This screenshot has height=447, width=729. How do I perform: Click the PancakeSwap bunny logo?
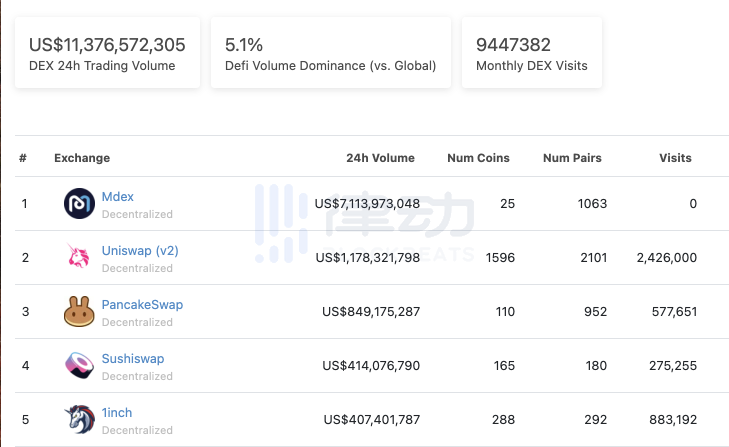pyautogui.click(x=79, y=311)
